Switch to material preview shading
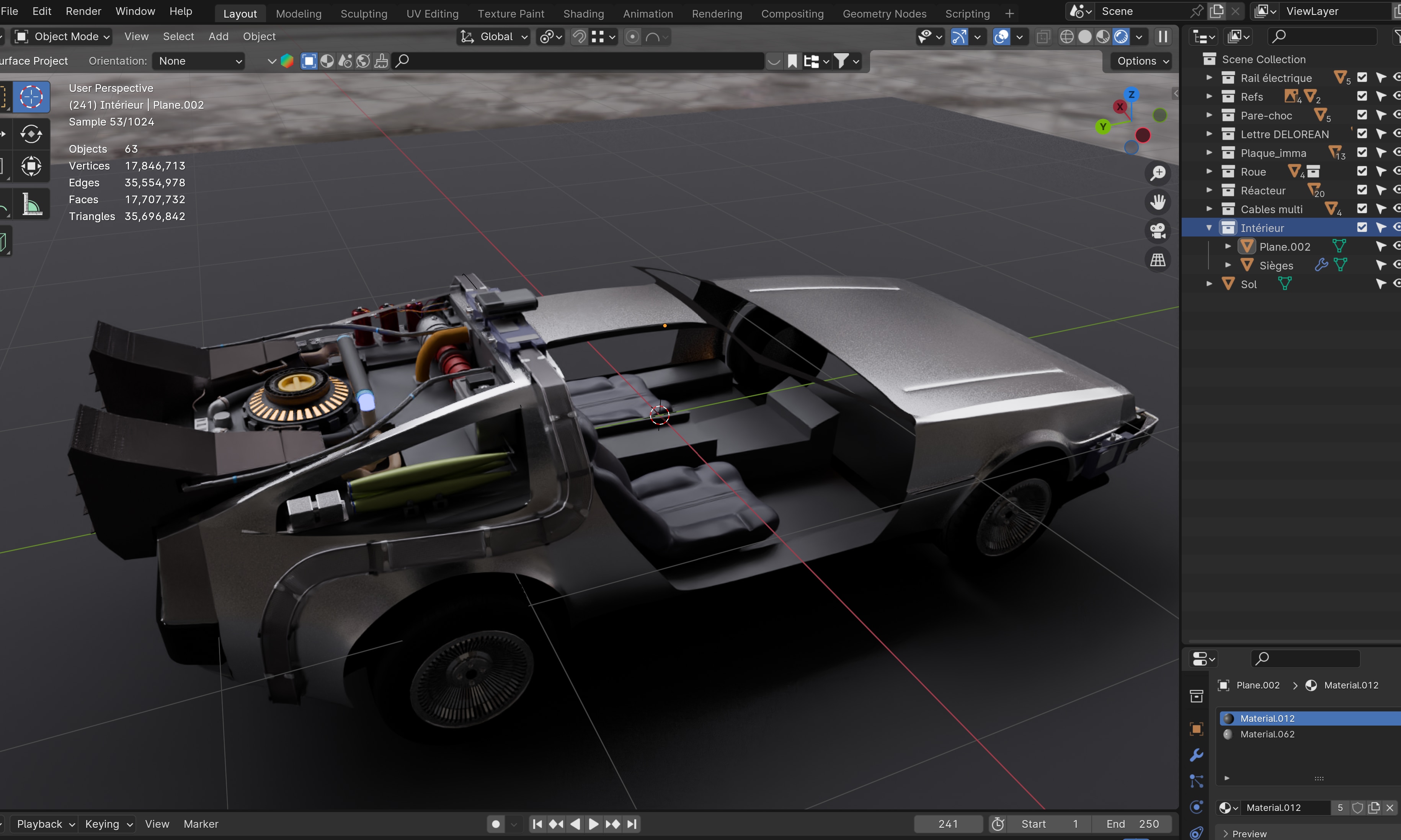Image resolution: width=1401 pixels, height=840 pixels. 1103,37
